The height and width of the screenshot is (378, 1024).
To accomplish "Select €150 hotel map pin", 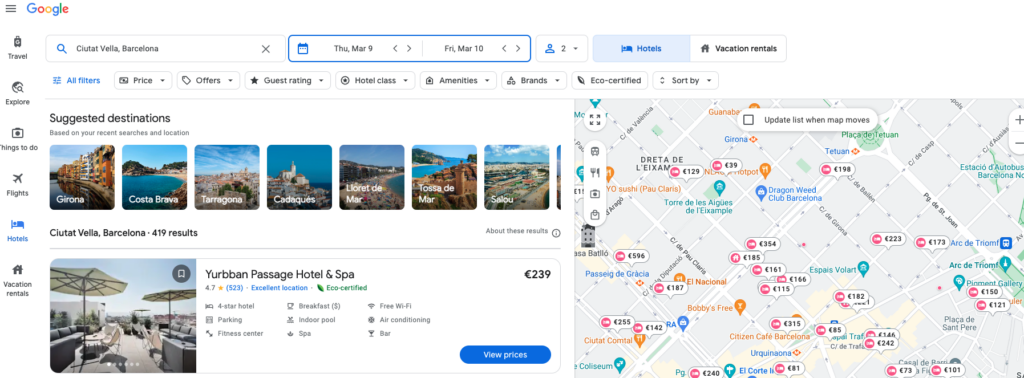I will 984,292.
